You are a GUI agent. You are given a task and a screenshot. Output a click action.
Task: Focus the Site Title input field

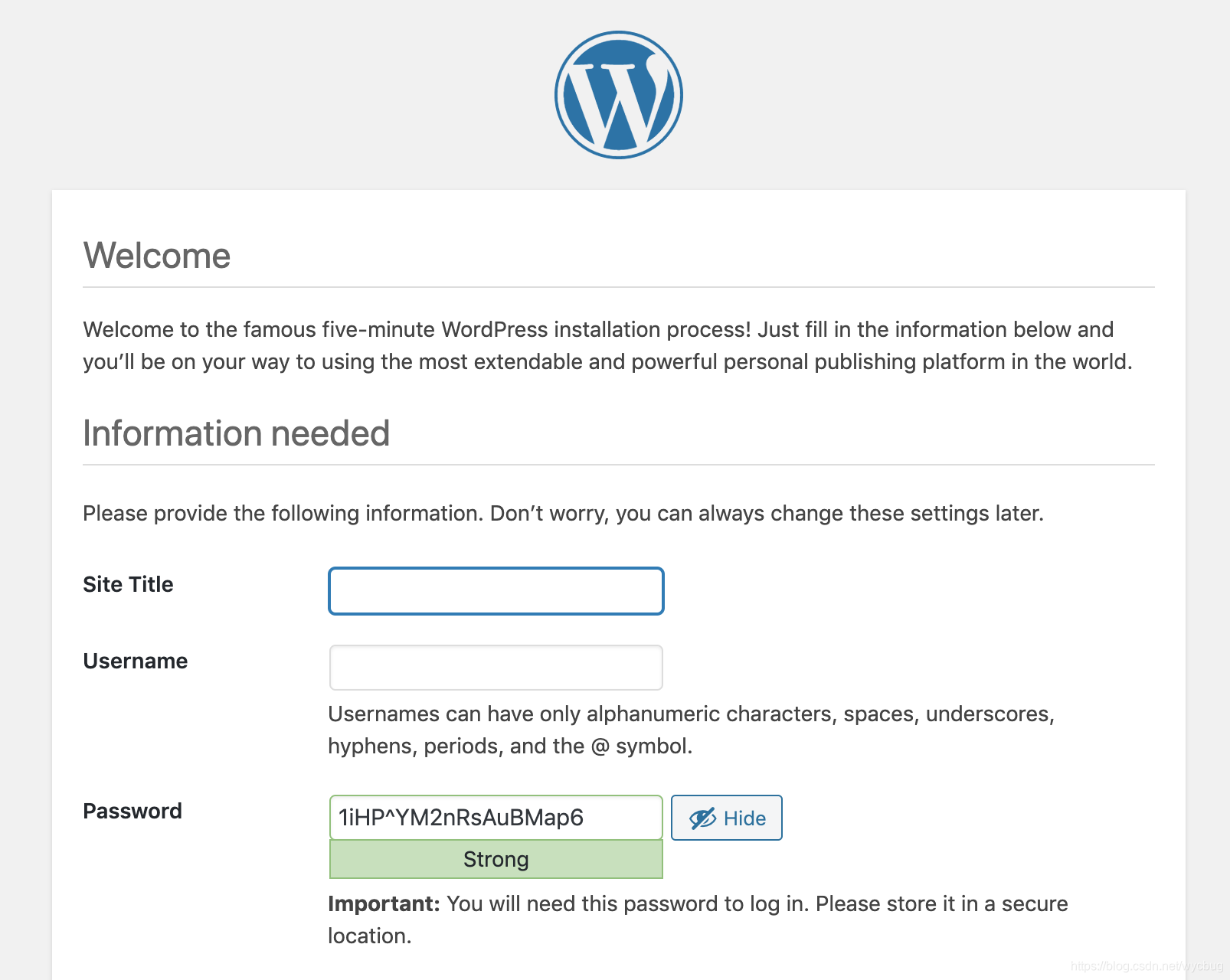pos(496,591)
